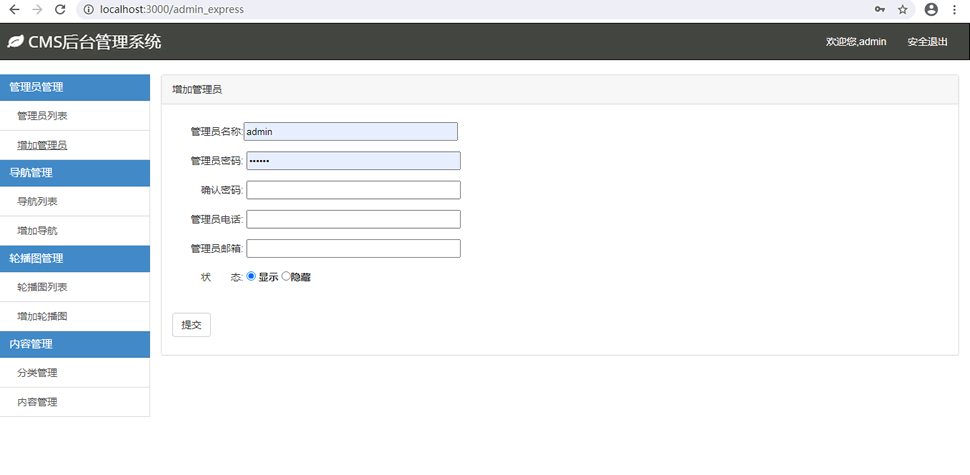
Task: Focus the 管理员密码 password field
Action: click(x=353, y=161)
